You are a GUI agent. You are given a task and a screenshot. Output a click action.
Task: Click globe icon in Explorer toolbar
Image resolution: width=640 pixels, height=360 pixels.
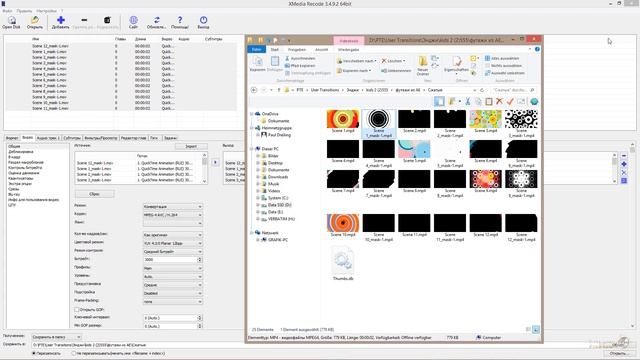534,101
